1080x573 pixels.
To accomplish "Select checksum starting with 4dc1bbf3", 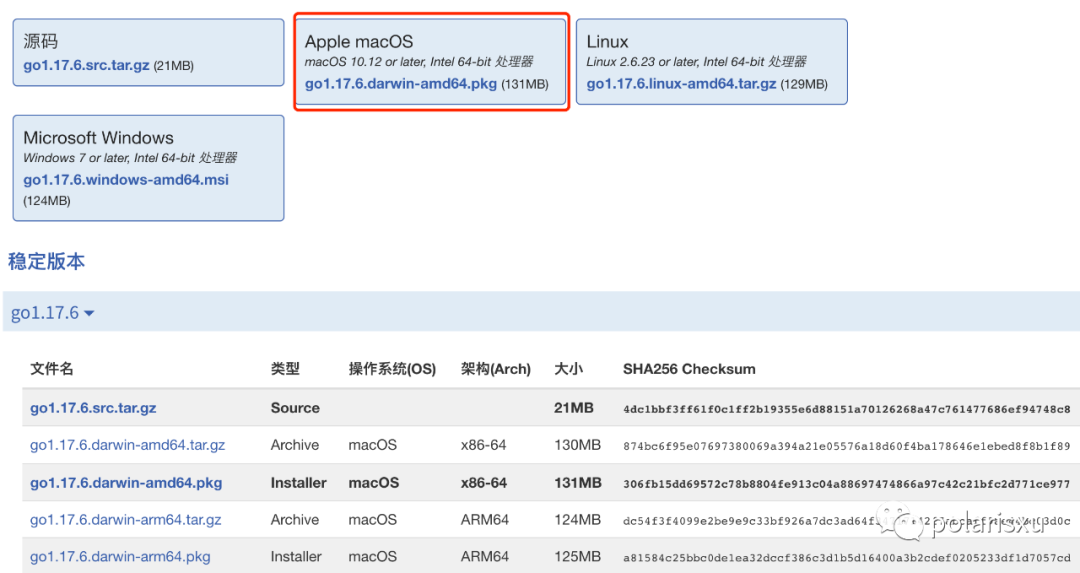I will point(847,409).
